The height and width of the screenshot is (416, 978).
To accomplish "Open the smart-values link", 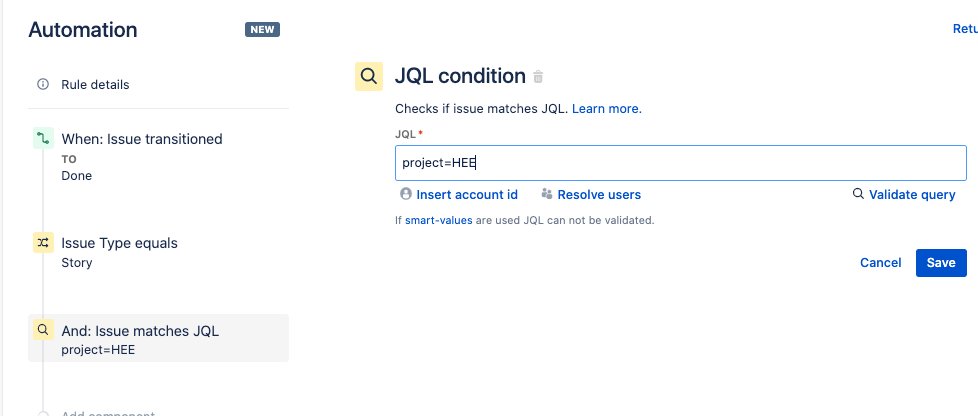I will [x=438, y=220].
